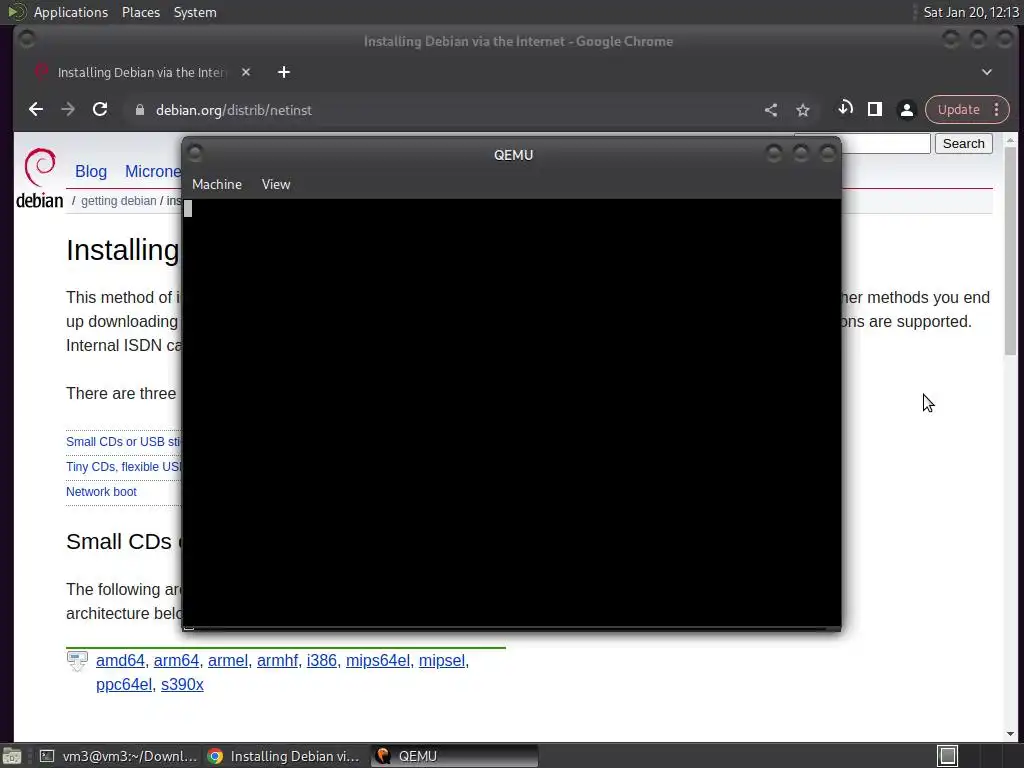Image resolution: width=1024 pixels, height=768 pixels.
Task: Share this page using the share icon
Action: [x=771, y=110]
